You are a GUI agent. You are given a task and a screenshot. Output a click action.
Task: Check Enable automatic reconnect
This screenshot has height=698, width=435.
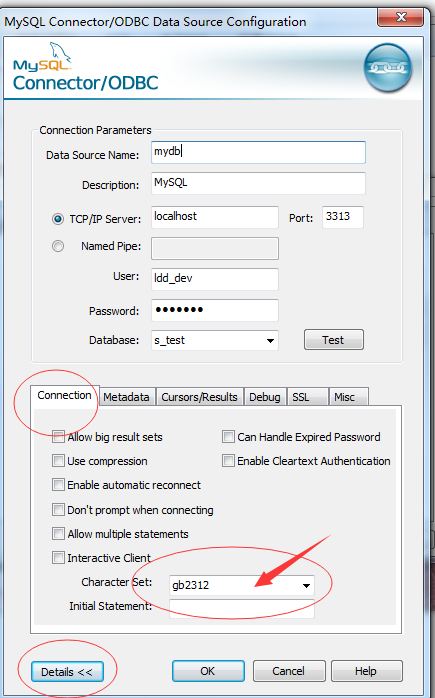(x=58, y=485)
